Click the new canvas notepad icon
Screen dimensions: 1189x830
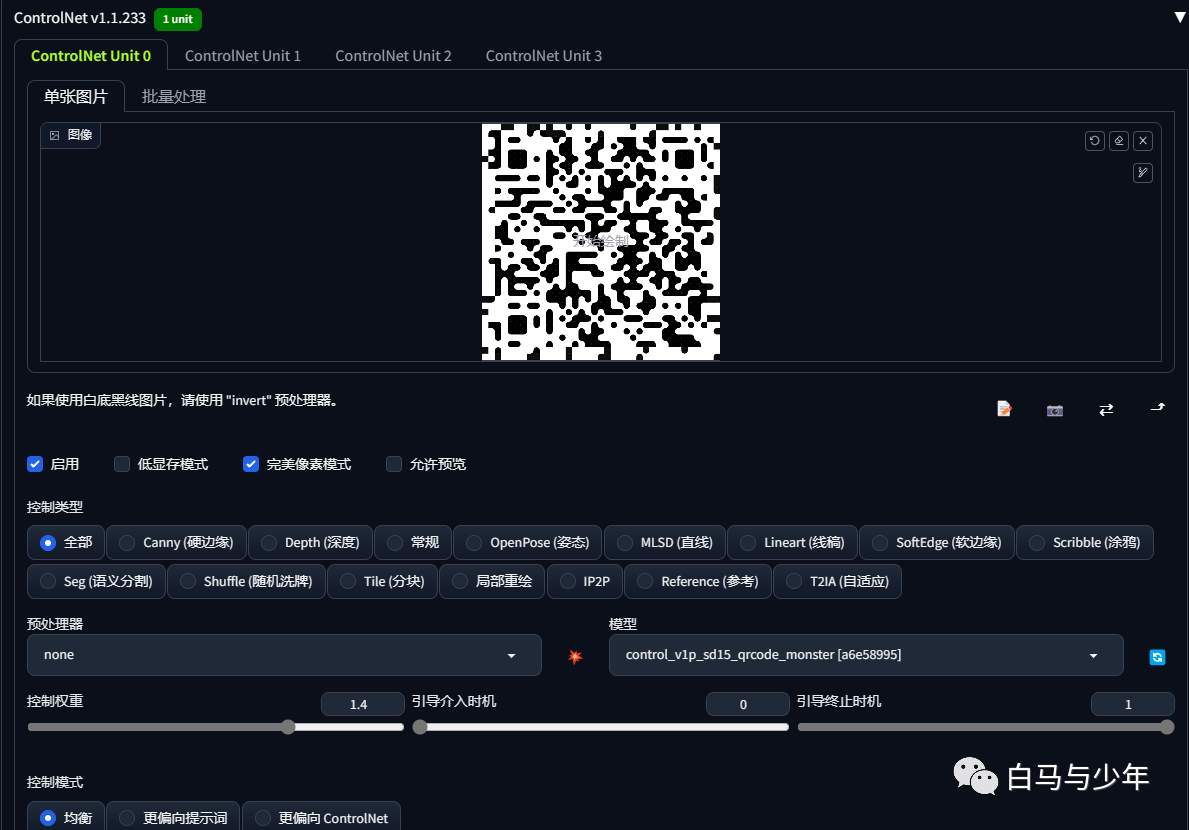(x=1004, y=409)
